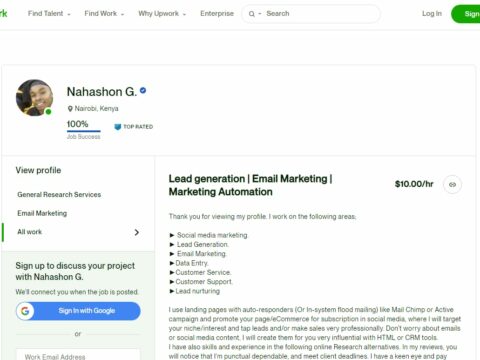Click the 100% Job Success progress bar
This screenshot has height=360, width=480.
pyautogui.click(x=84, y=131)
